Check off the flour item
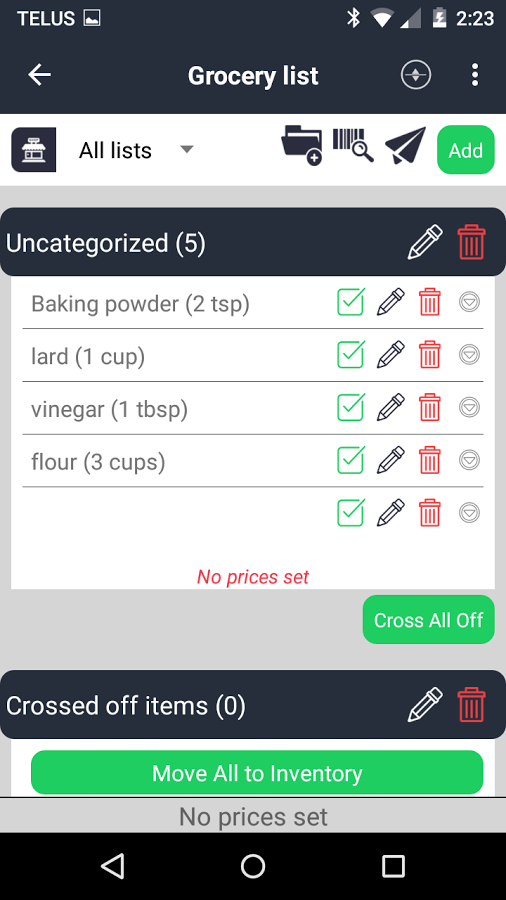The image size is (506, 900). pos(351,460)
